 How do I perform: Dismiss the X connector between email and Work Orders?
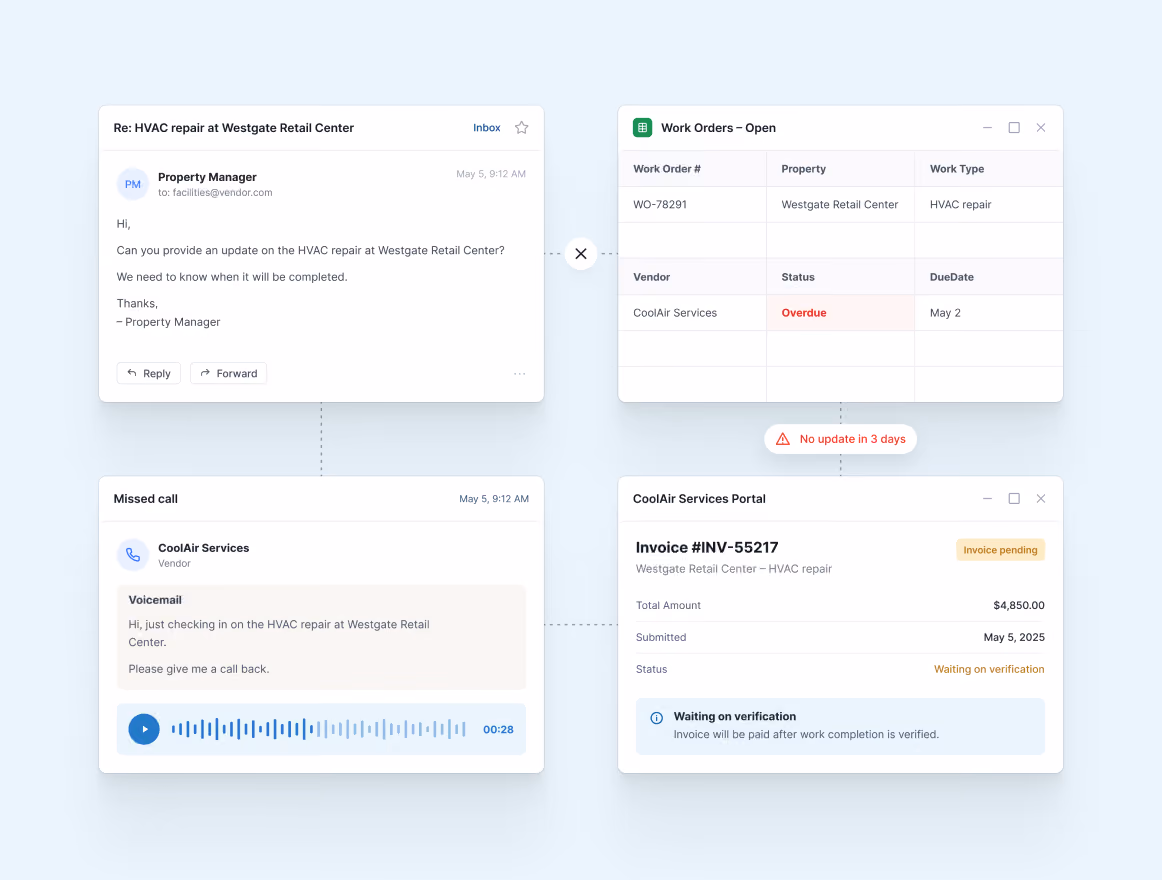(x=581, y=254)
